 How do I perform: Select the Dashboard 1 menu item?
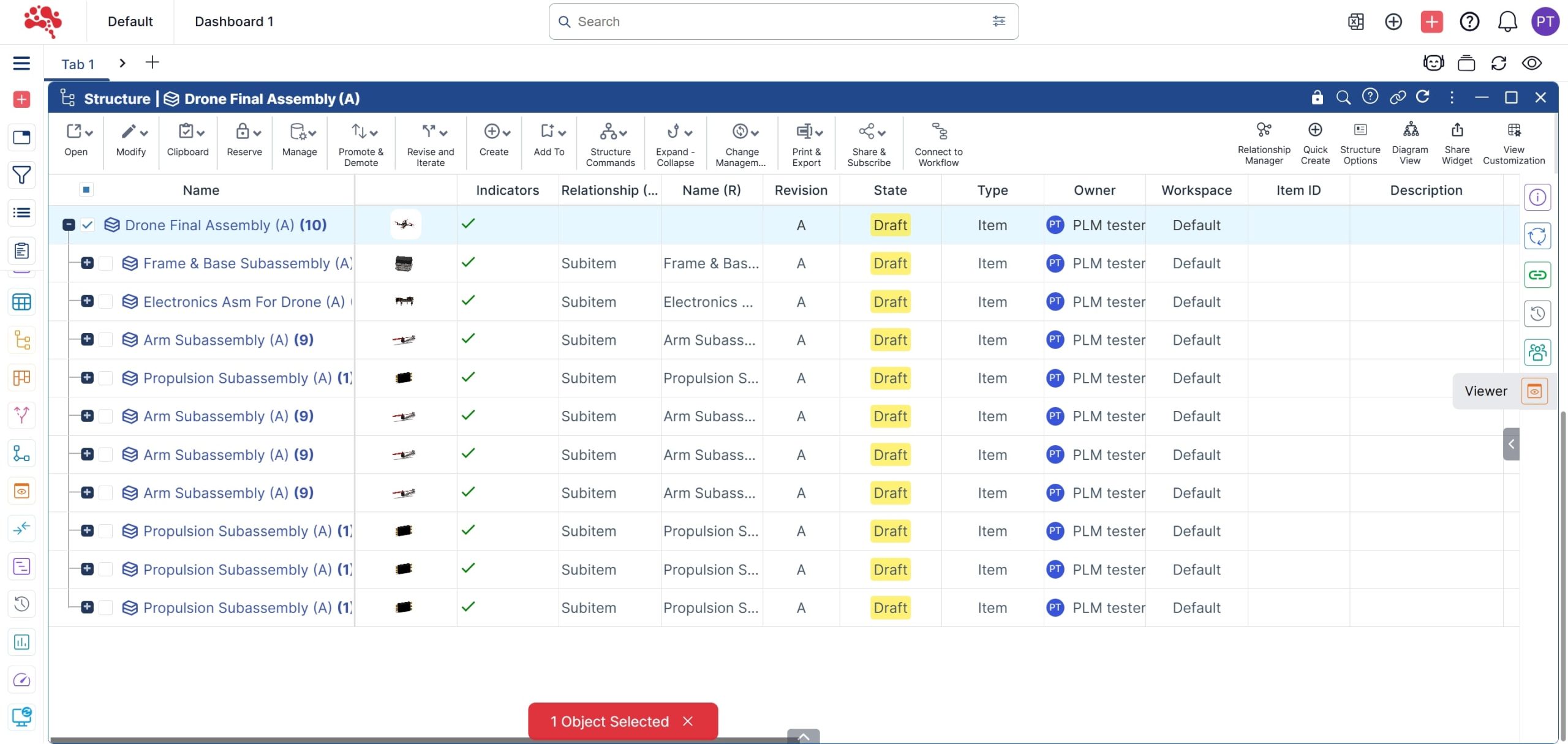pos(234,22)
